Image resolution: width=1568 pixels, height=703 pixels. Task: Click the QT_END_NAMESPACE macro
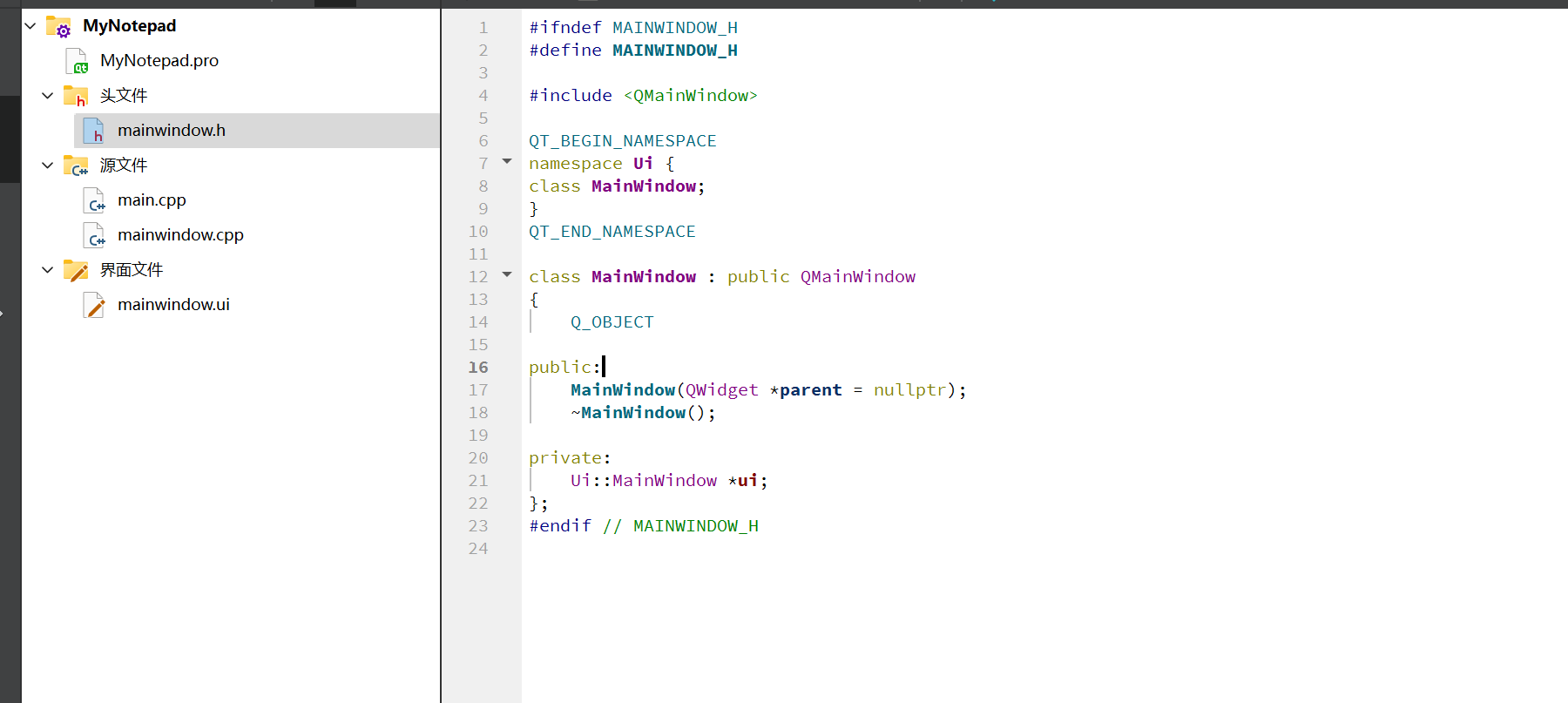pos(612,232)
